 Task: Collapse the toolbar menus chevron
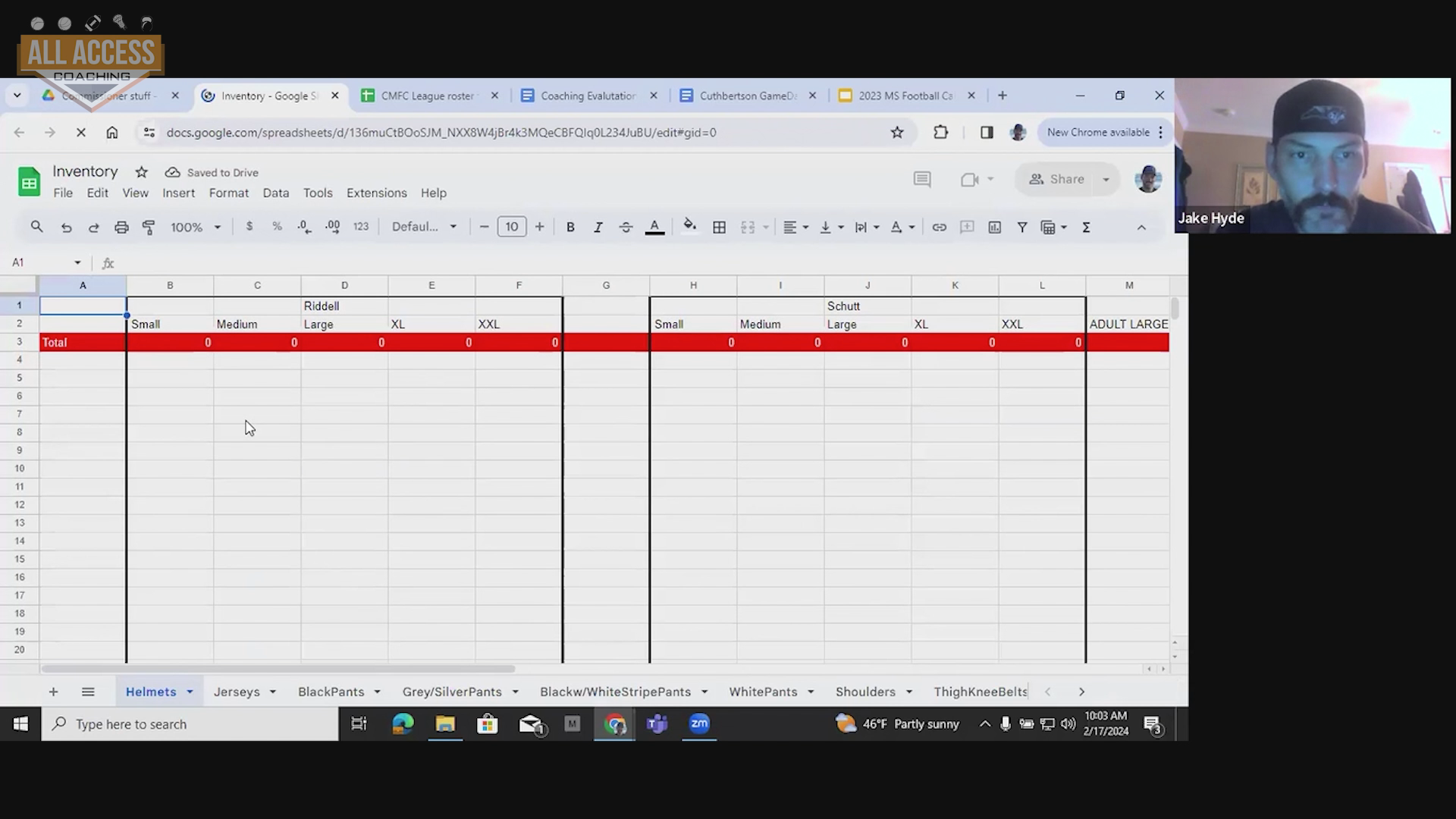(1141, 227)
